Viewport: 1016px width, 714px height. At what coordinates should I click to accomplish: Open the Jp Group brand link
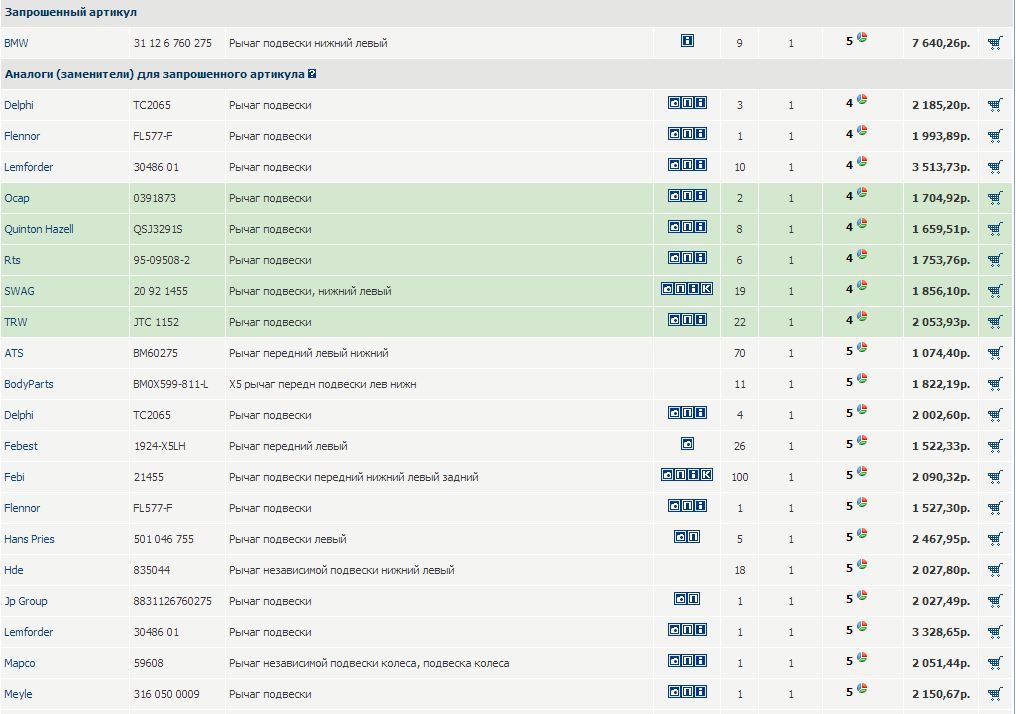[26, 601]
